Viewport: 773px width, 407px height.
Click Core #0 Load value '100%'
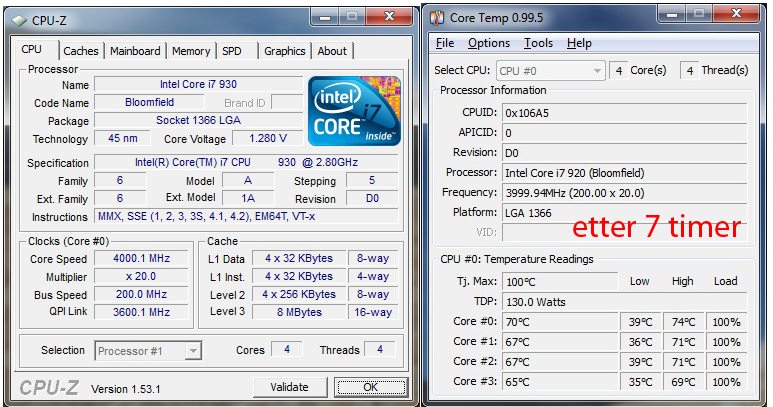[x=727, y=322]
